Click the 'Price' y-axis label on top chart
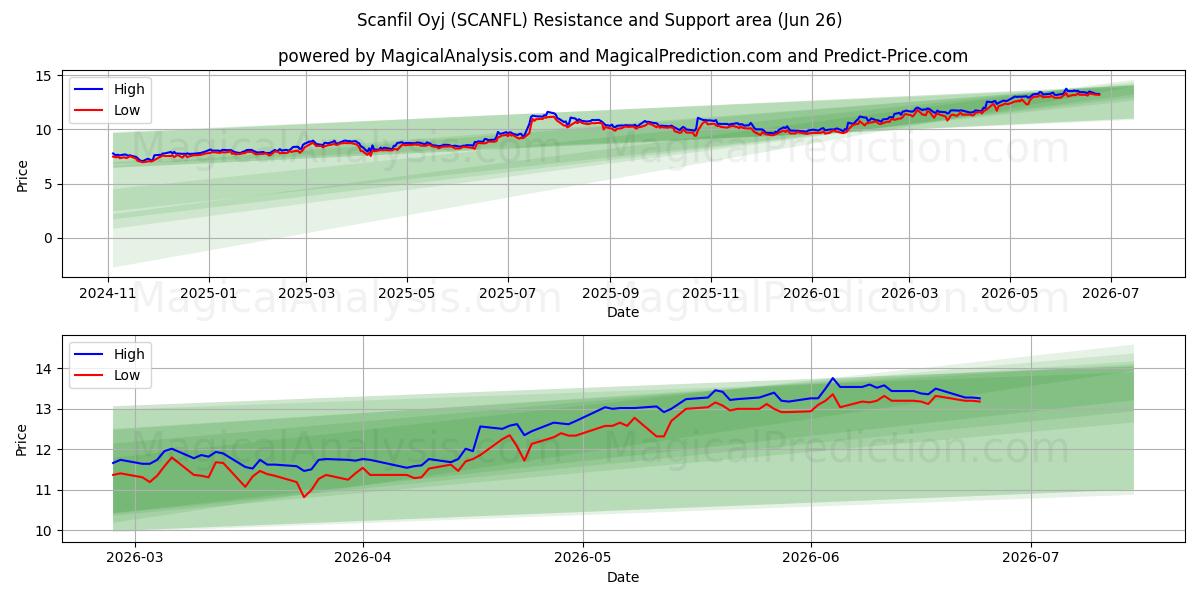 click(x=22, y=173)
